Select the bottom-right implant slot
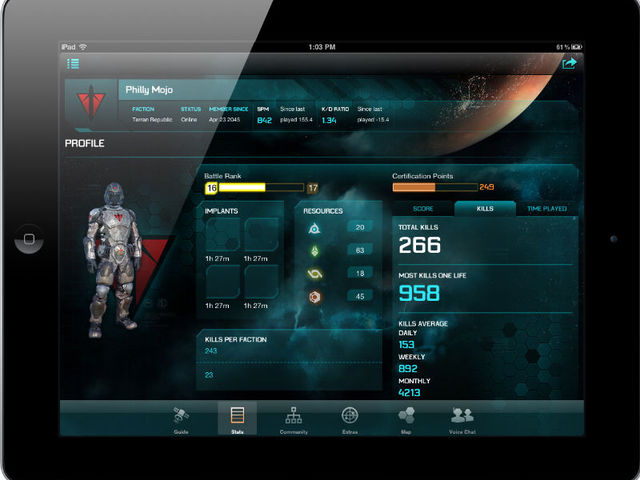The image size is (640, 480). click(261, 282)
